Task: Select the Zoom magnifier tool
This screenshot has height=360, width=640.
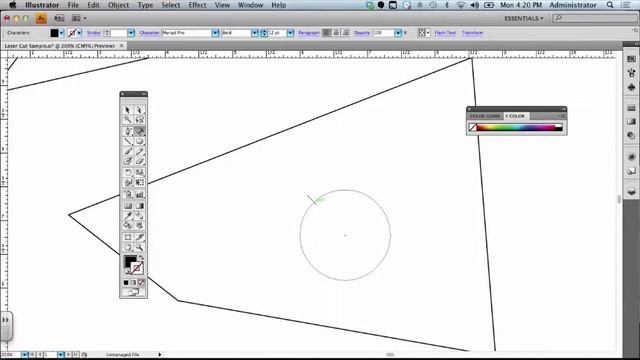Action: (x=140, y=247)
